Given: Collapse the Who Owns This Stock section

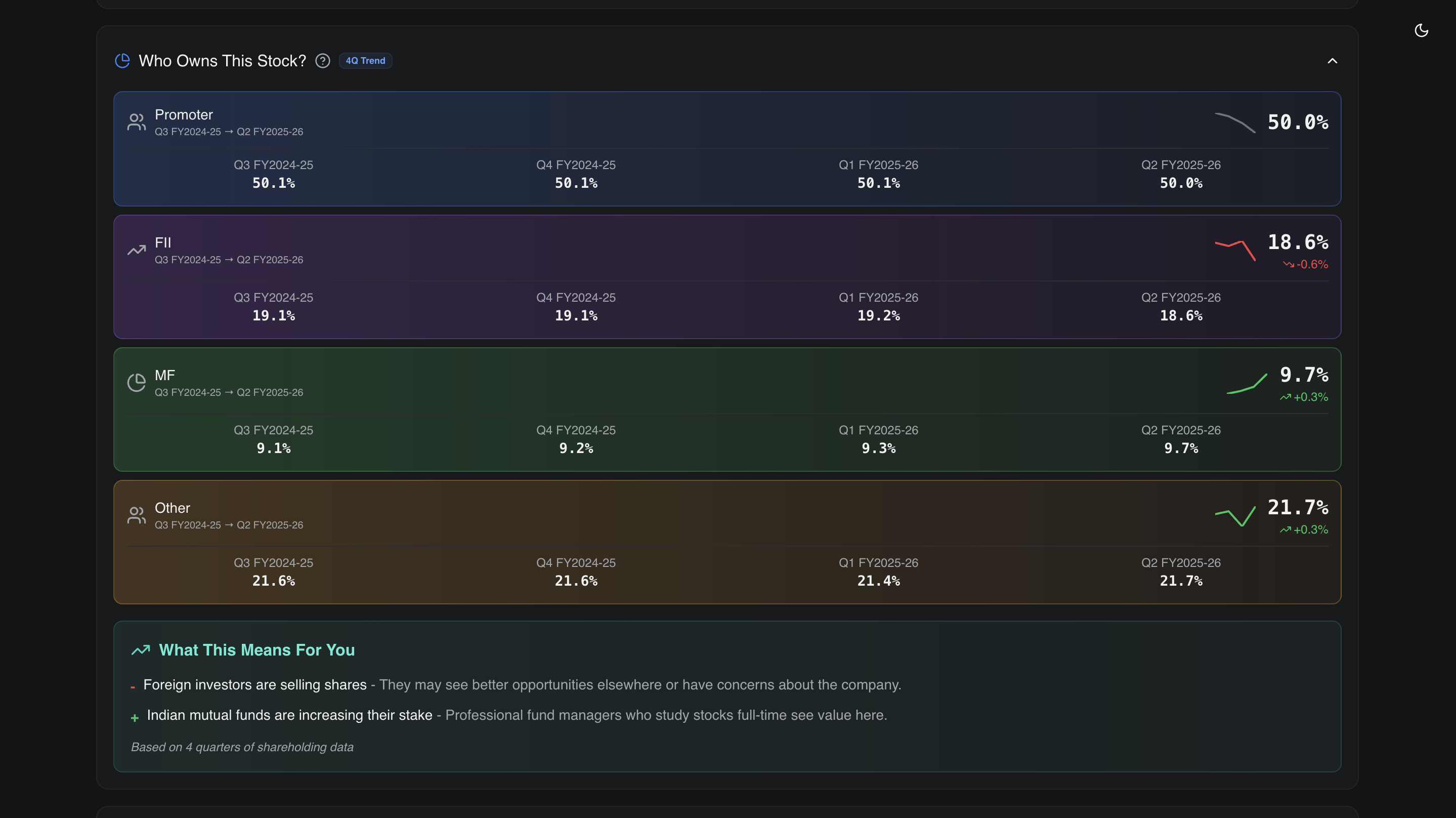Looking at the screenshot, I should pyautogui.click(x=1333, y=61).
